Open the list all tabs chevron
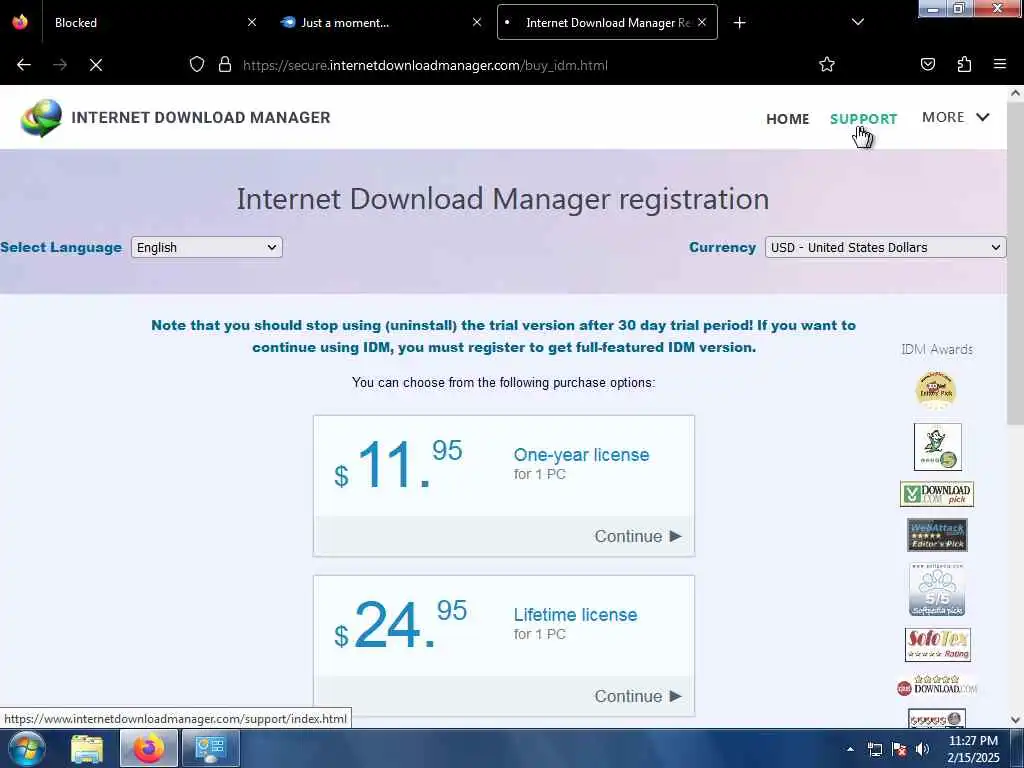Viewport: 1024px width, 768px height. click(x=858, y=22)
